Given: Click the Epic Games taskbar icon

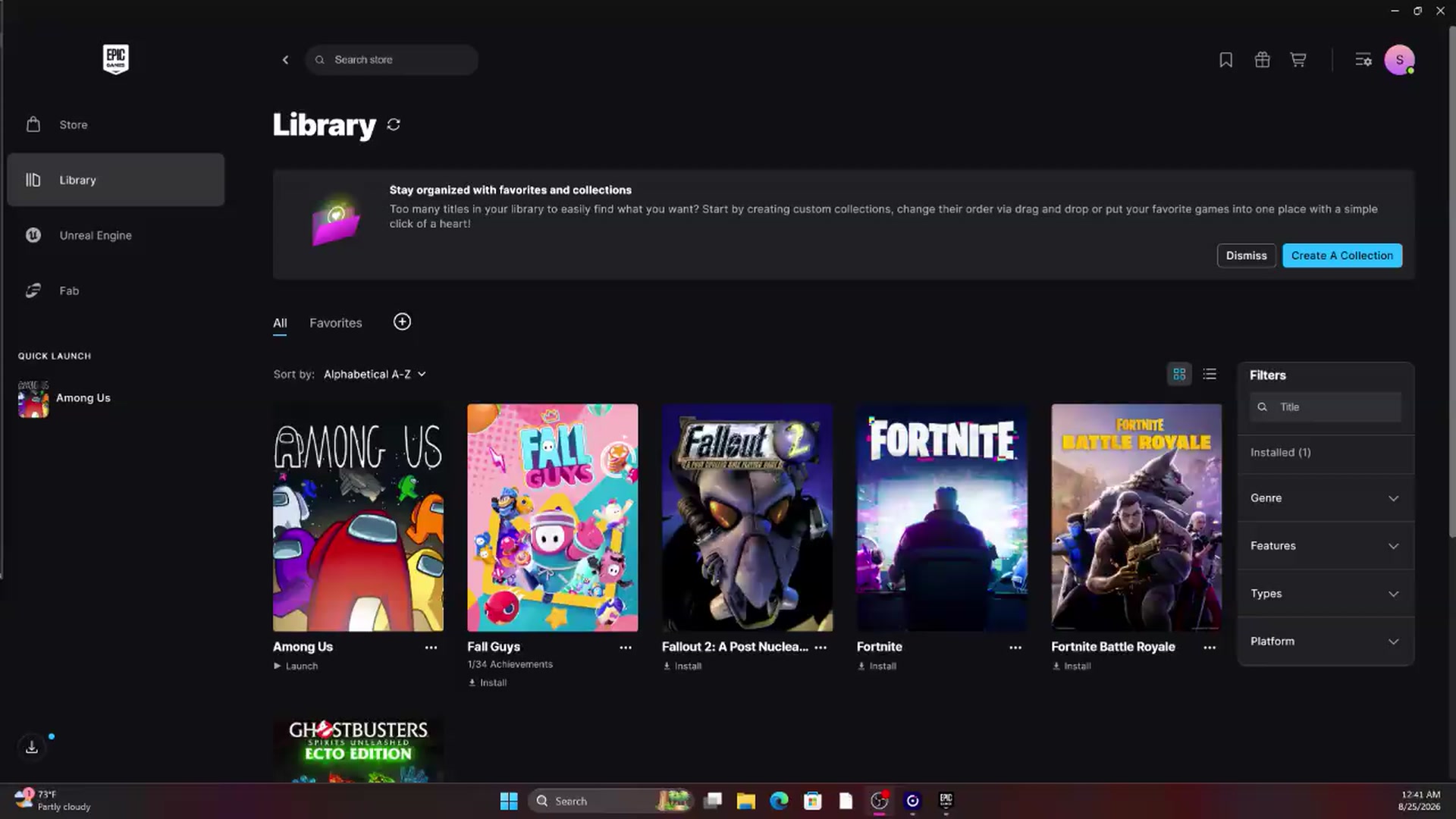Looking at the screenshot, I should pos(946,801).
